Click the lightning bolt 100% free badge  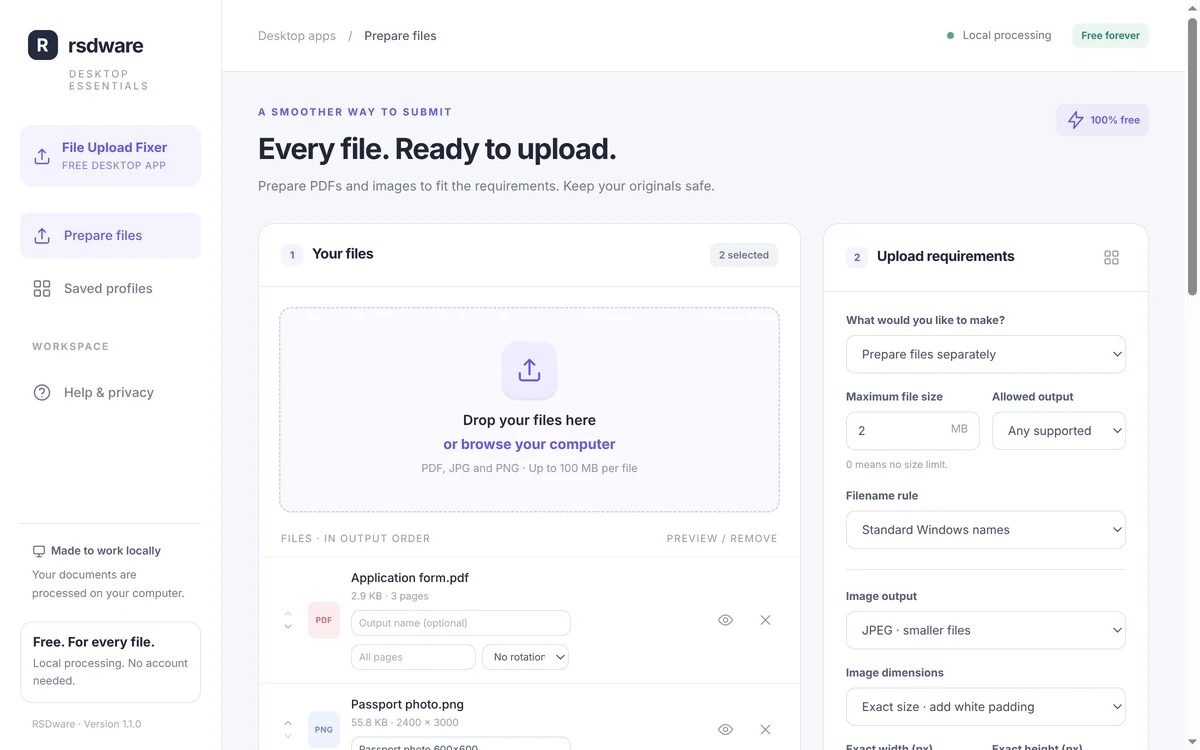(1102, 120)
